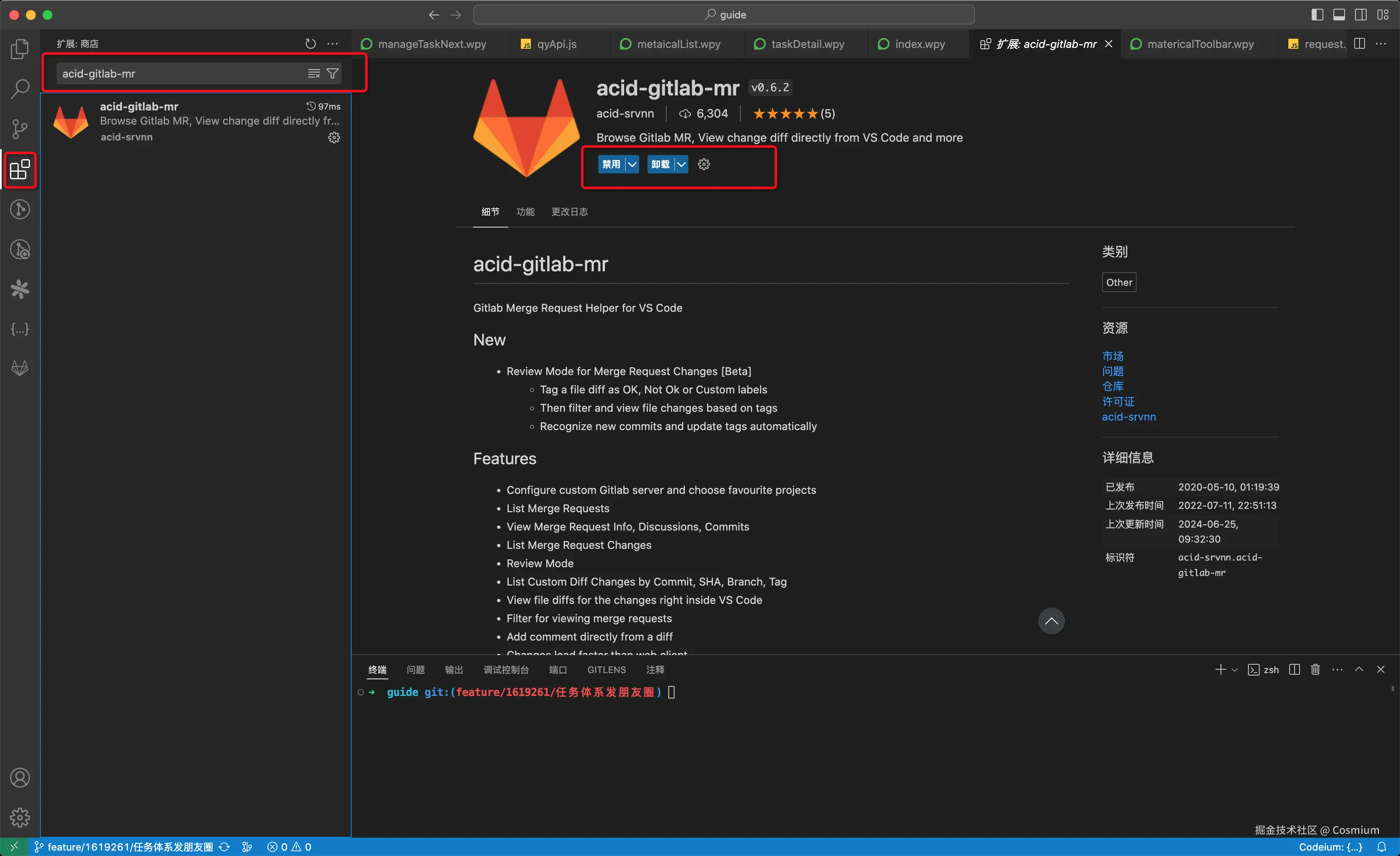Switch to the 更改日志 tab
Screen dimensions: 1400x856
[569, 211]
